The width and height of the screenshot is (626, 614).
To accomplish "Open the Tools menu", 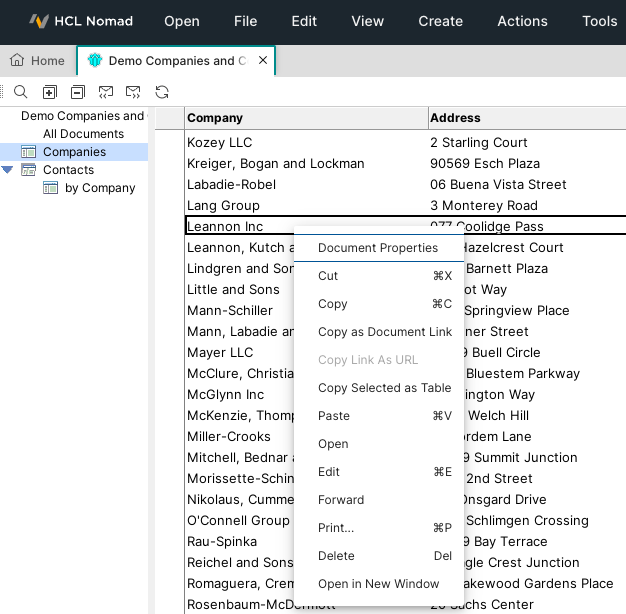I will 600,21.
